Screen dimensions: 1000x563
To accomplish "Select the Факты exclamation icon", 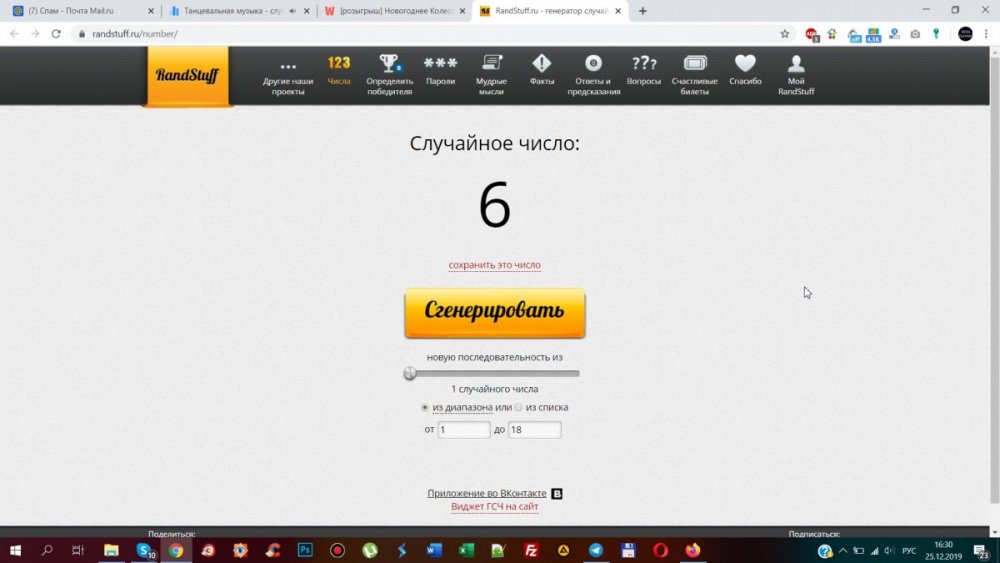I will 542,63.
